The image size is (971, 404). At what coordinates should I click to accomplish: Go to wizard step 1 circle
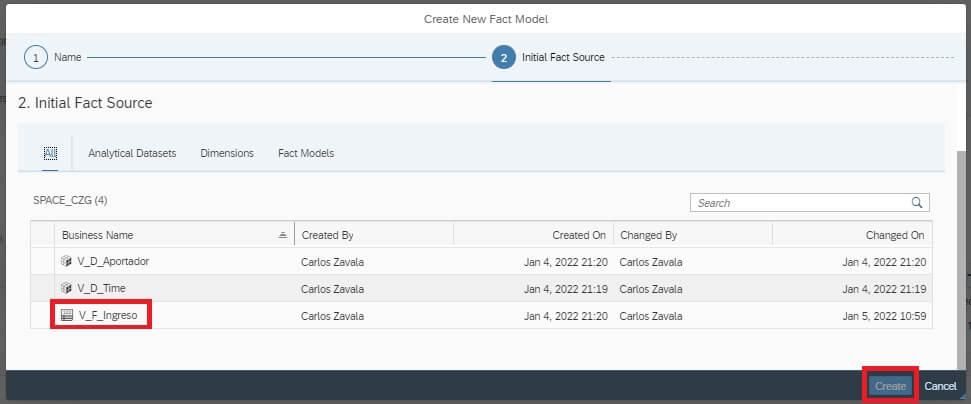click(36, 57)
